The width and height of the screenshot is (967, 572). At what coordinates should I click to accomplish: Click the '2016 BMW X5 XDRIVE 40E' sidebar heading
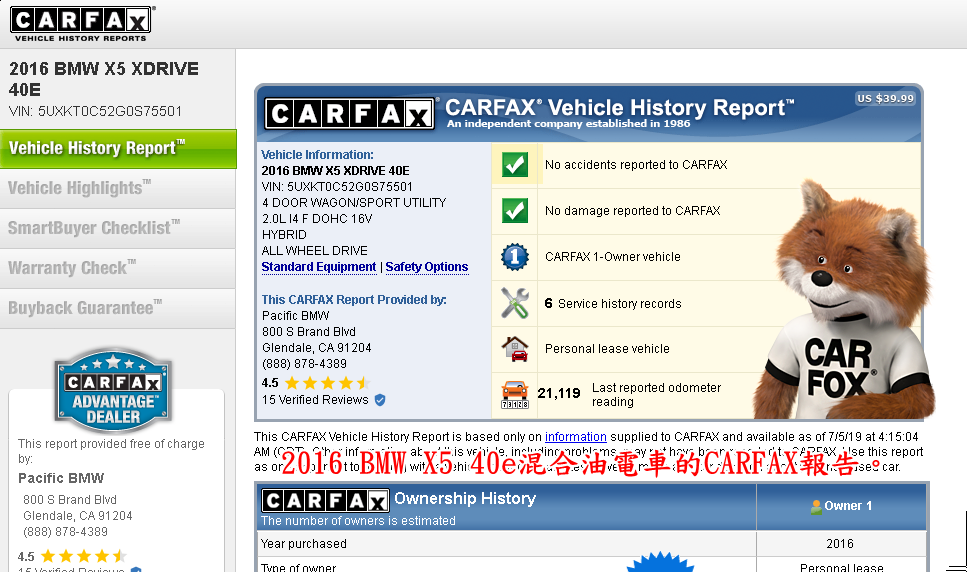(104, 79)
